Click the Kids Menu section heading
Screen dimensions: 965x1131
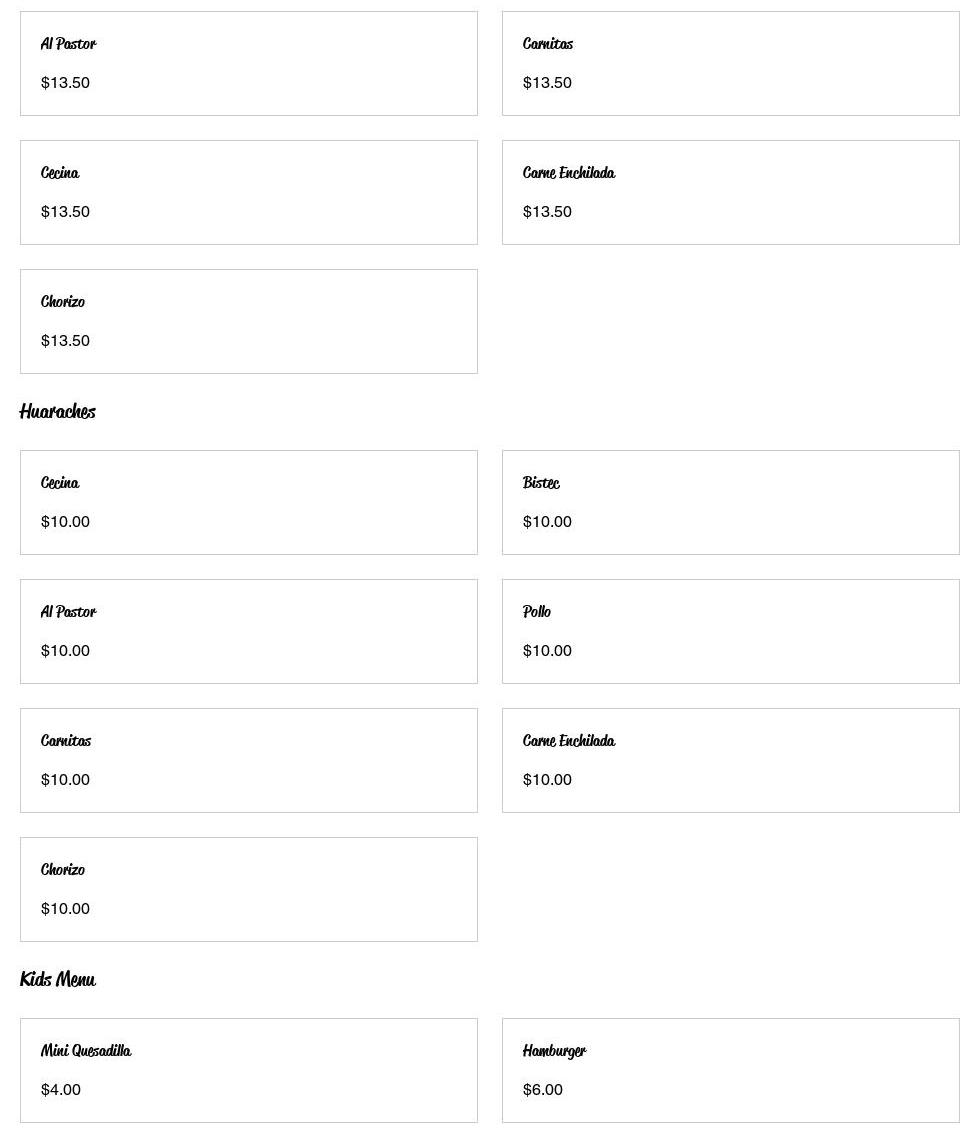point(58,980)
